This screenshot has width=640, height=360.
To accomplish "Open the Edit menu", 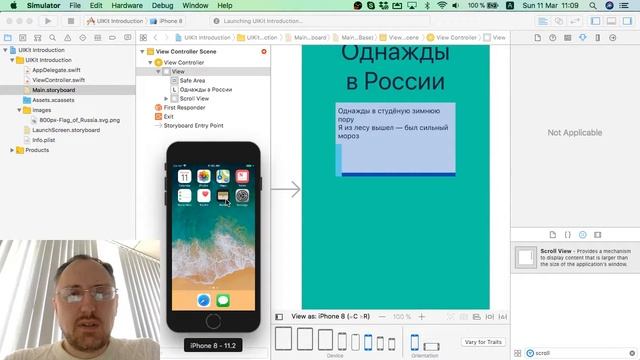I will pyautogui.click(x=96, y=5).
